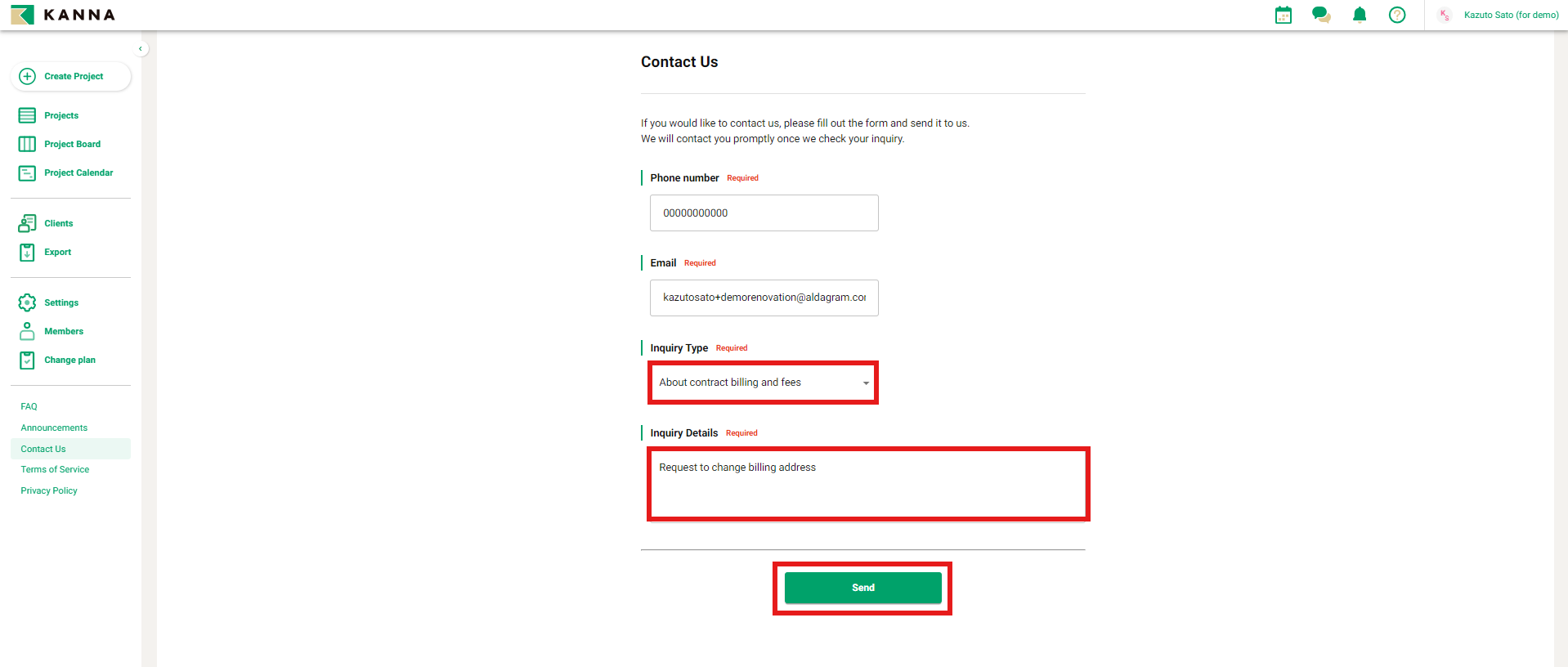
Task: Open the Settings gear icon
Action: pos(27,302)
